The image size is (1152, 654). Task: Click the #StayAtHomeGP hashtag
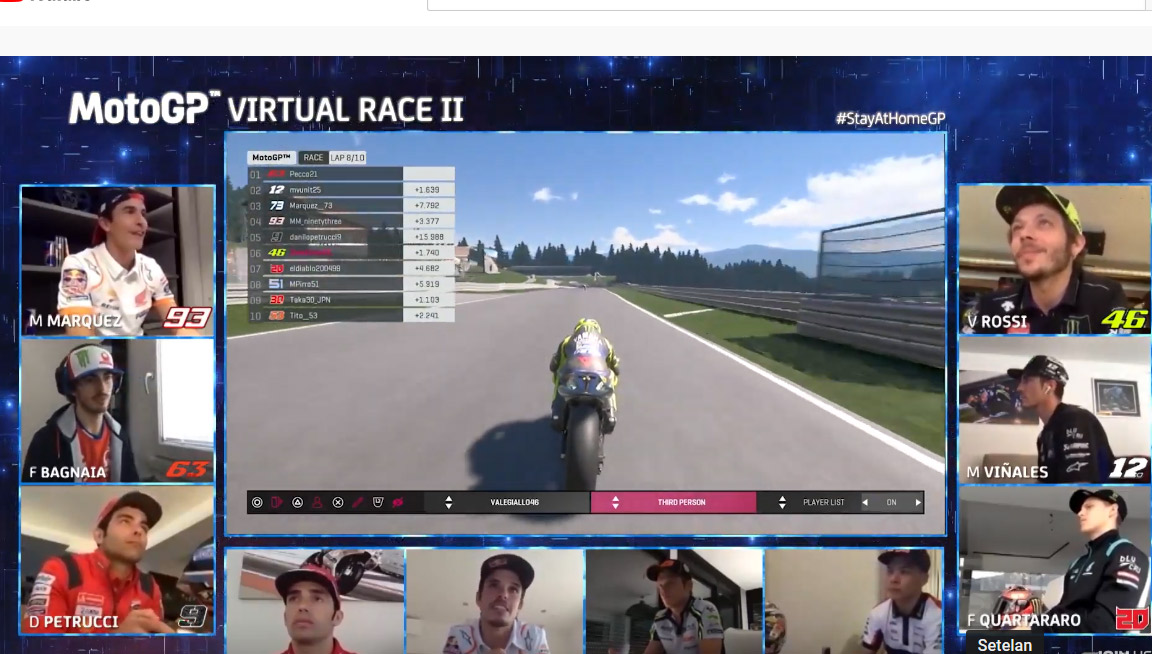[890, 118]
